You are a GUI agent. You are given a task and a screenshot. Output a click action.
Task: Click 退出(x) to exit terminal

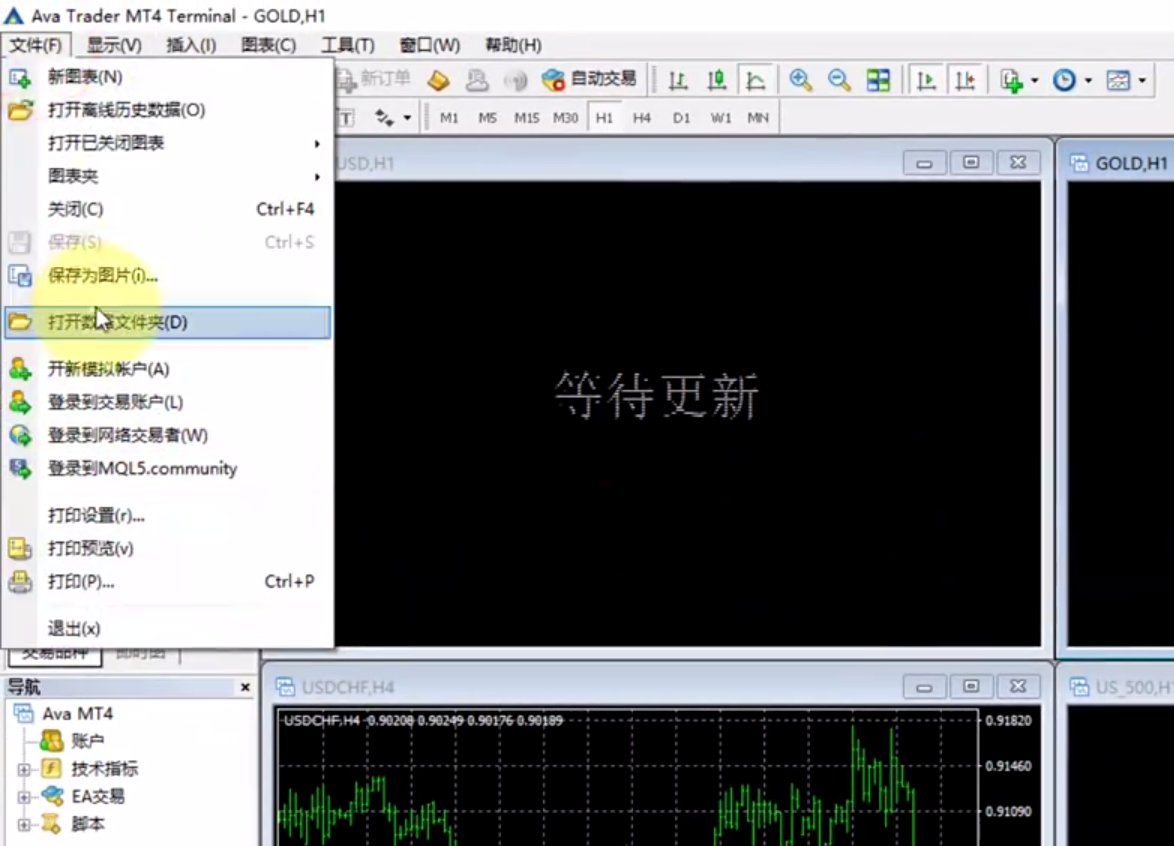167,628
